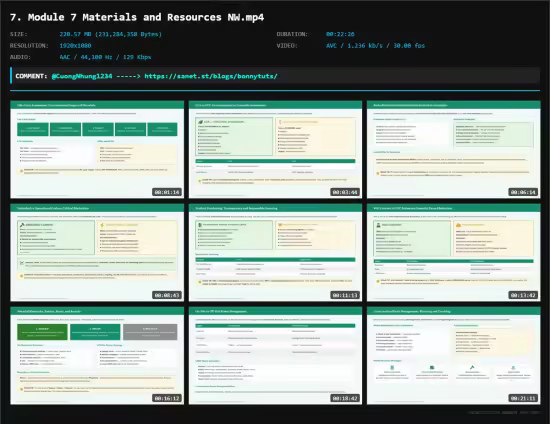Image resolution: width=550 pixels, height=424 pixels.
Task: Select the frame at 00:13:42
Action: point(454,253)
